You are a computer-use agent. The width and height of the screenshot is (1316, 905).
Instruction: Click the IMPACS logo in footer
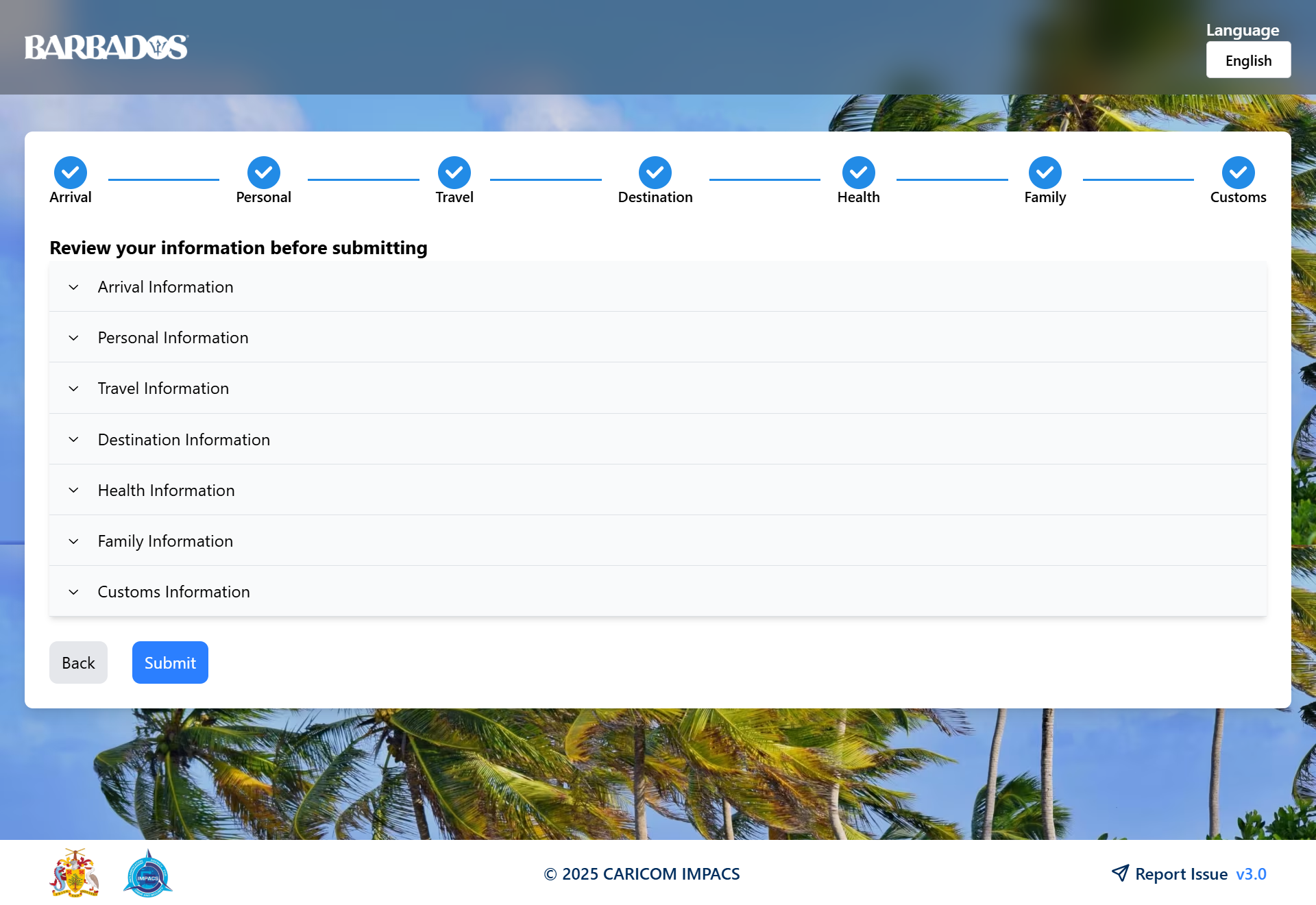point(147,873)
